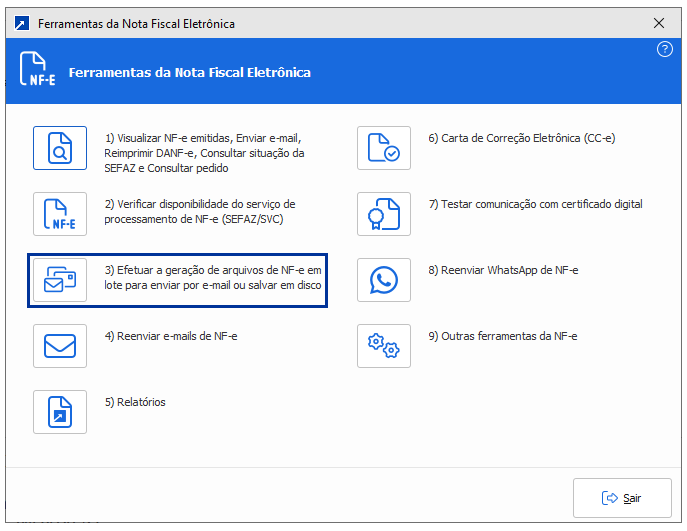Close the Ferramentas da Nota Fiscal window
This screenshot has height=531, width=687.
659,23
